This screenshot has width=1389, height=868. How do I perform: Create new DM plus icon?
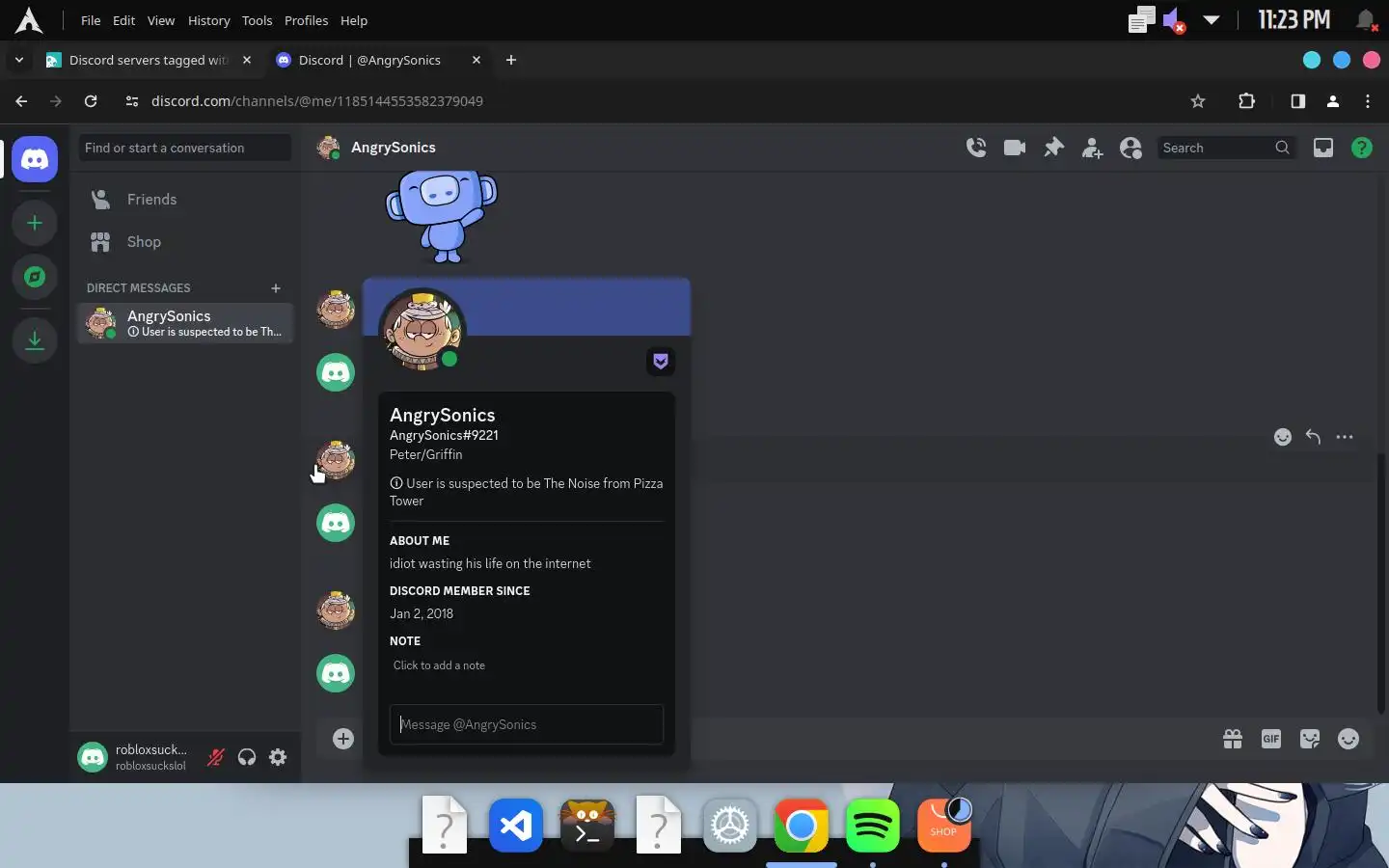point(276,288)
